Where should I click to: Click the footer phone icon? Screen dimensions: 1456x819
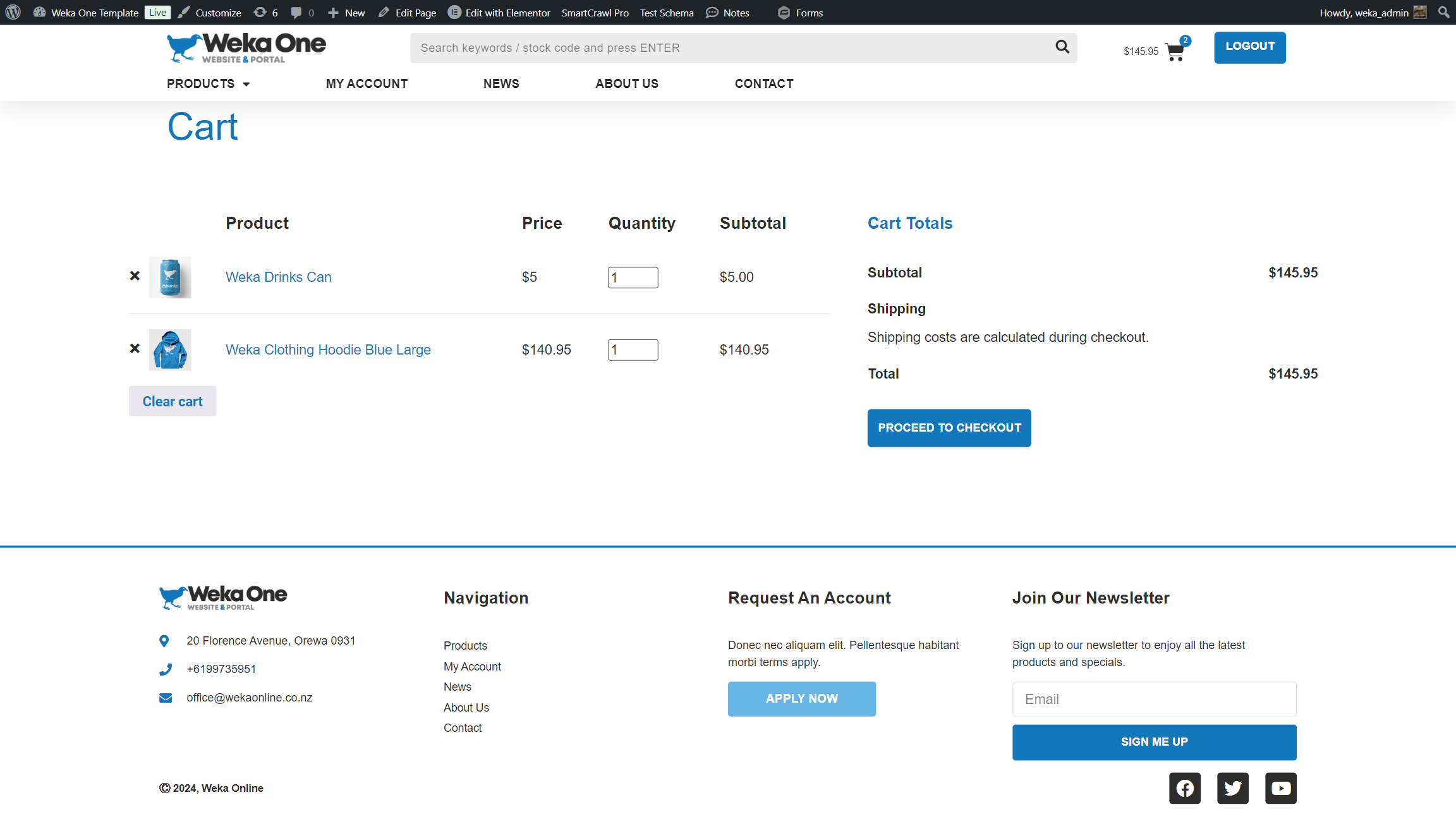[x=166, y=669]
